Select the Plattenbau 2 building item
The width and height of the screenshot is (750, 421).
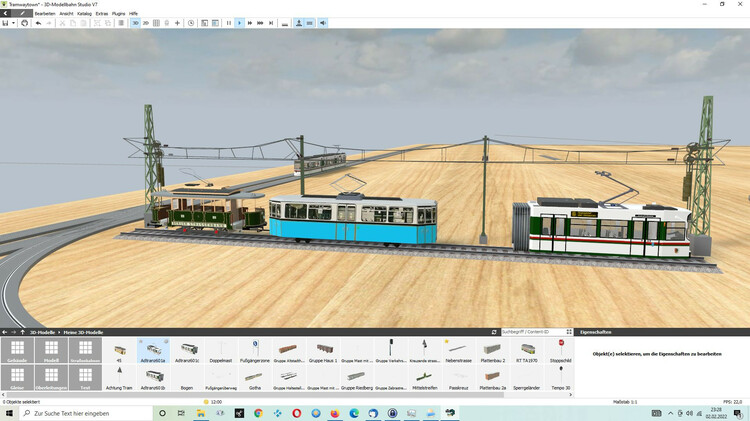click(493, 350)
